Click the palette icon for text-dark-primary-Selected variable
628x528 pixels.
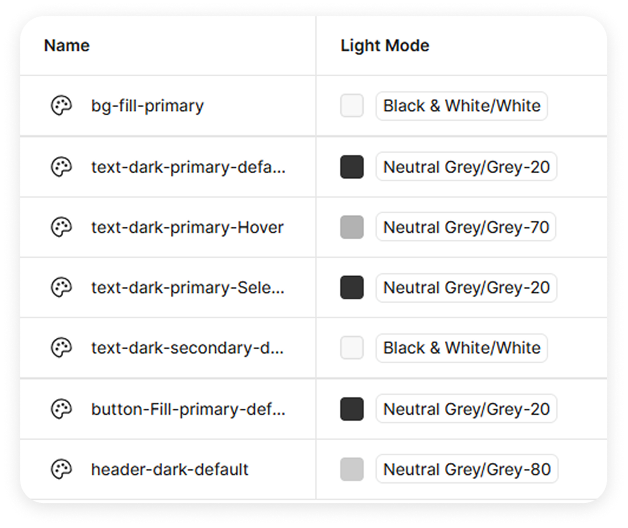pos(61,288)
